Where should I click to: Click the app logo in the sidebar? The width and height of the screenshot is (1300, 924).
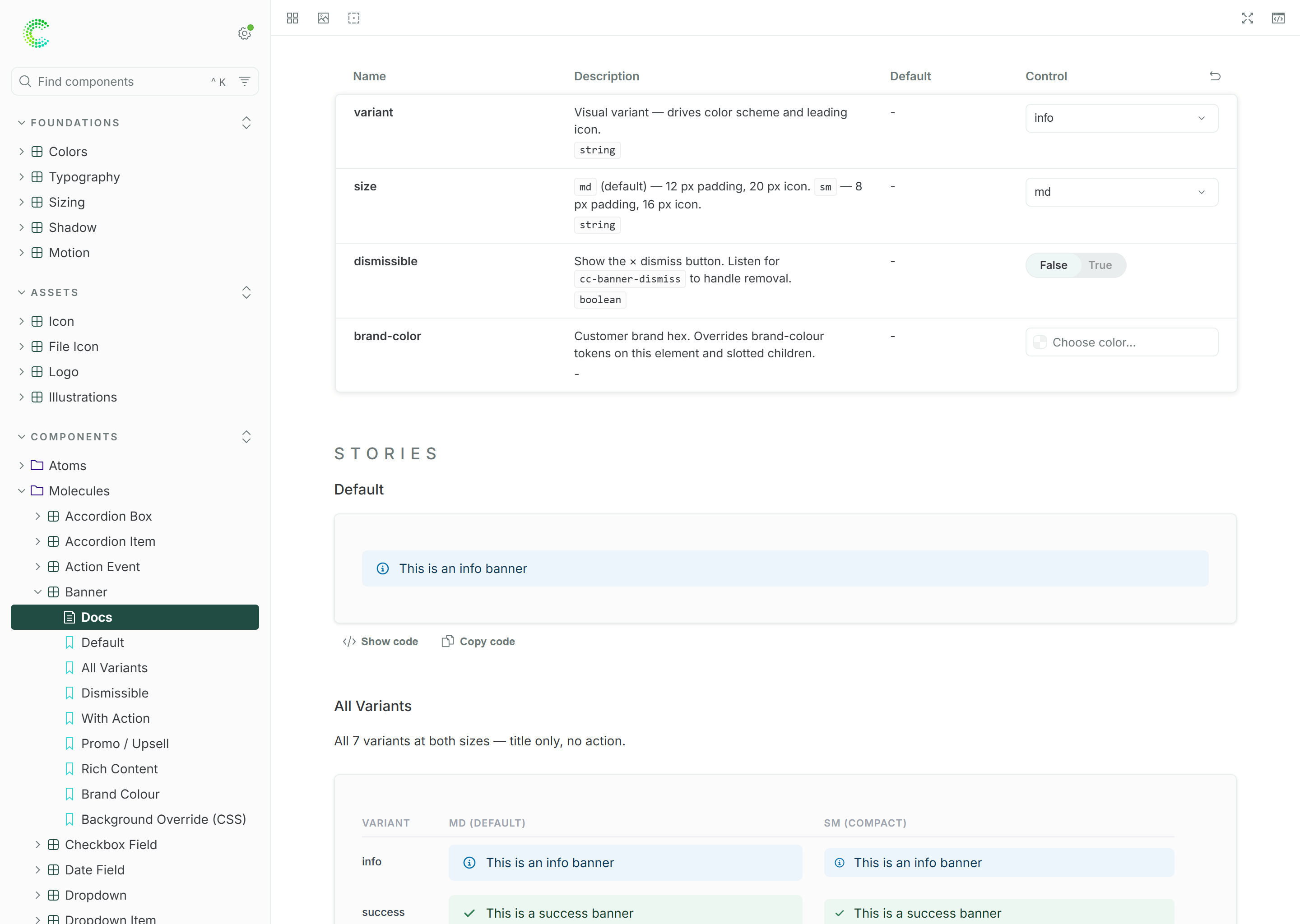(37, 33)
